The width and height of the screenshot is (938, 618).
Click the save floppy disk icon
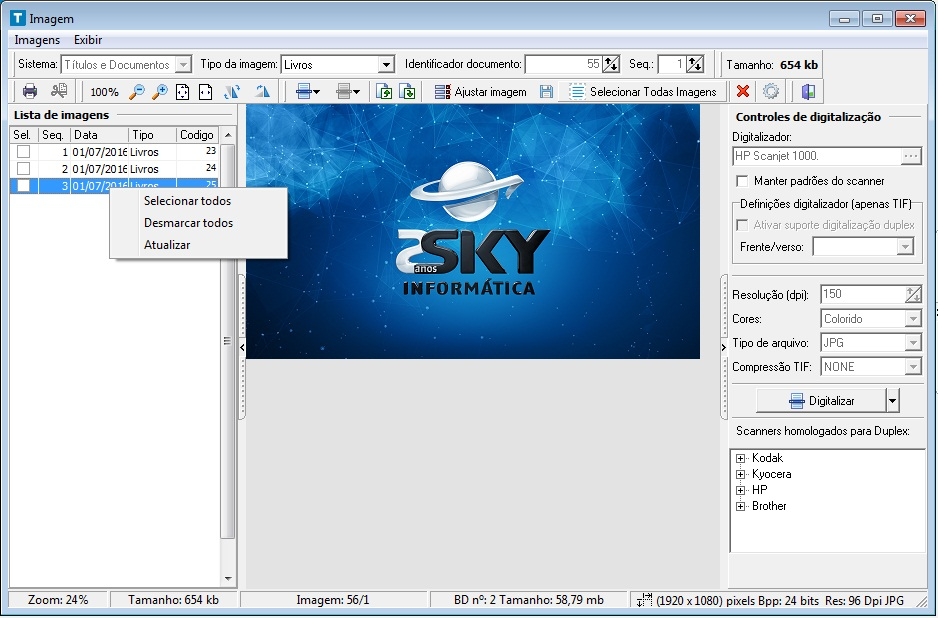point(546,92)
